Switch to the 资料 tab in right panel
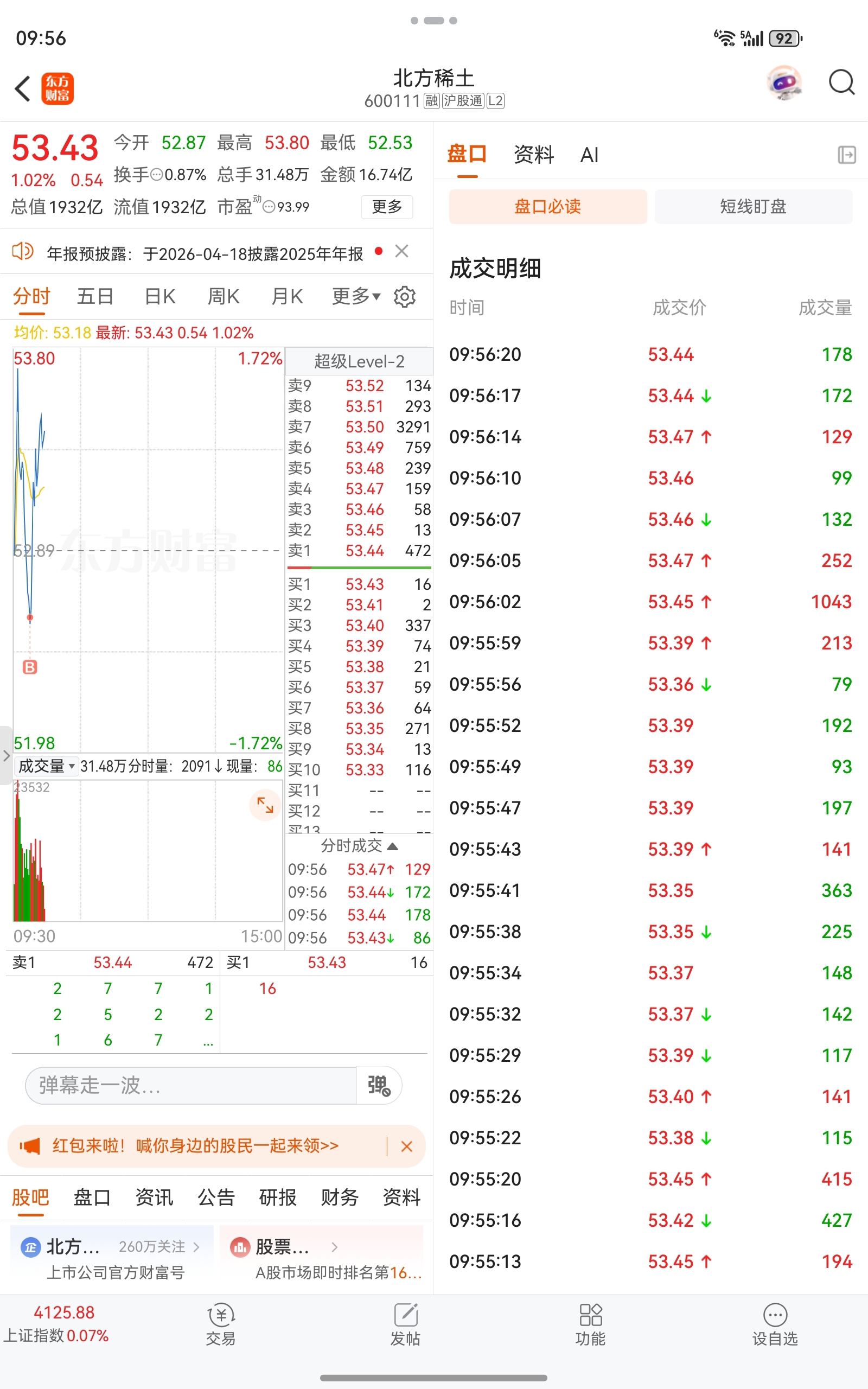This screenshot has height=1389, width=868. [534, 155]
